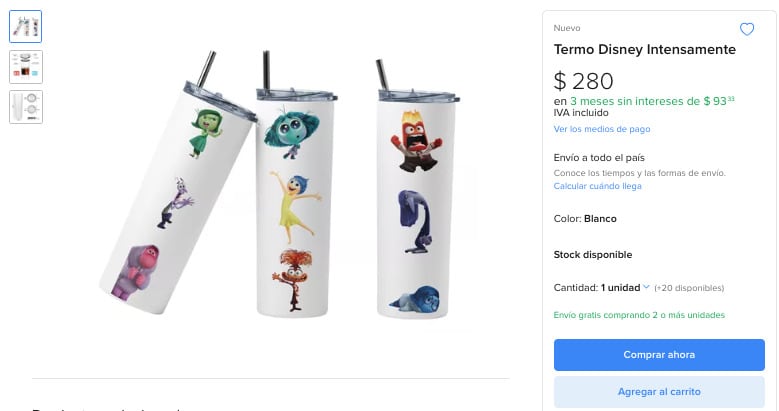Open "Calcular cuándo llega" shipping link
The height and width of the screenshot is (411, 779).
tap(598, 186)
